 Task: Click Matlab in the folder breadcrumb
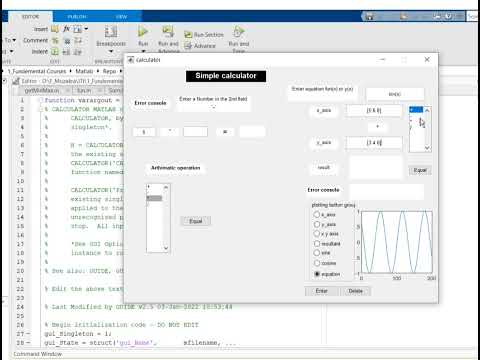click(84, 71)
